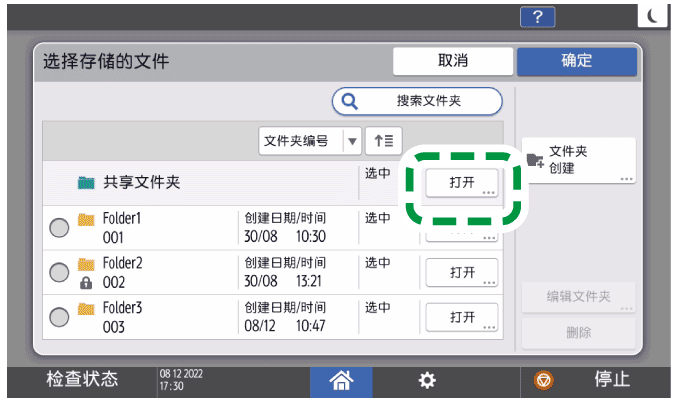Image resolution: width=675 pixels, height=400 pixels.
Task: Click the date 30/08 10:30
Action: [285, 236]
